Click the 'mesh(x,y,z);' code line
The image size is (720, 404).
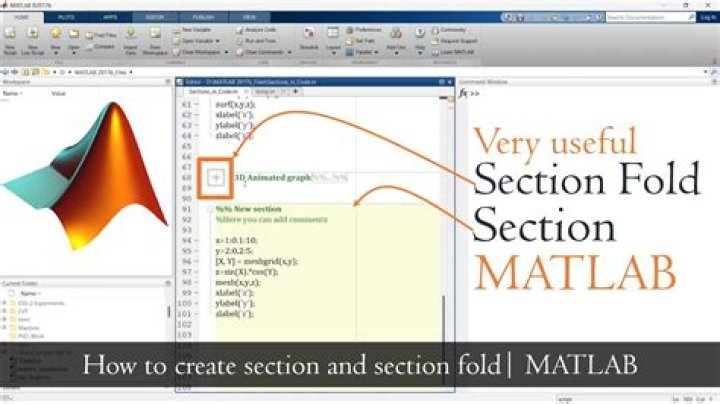click(x=238, y=282)
